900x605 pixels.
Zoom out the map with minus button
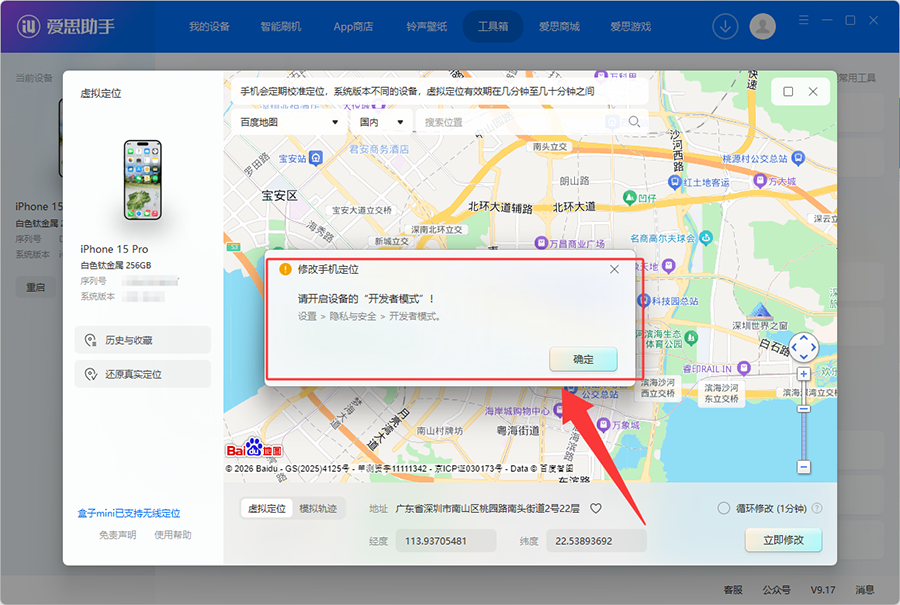tap(804, 467)
